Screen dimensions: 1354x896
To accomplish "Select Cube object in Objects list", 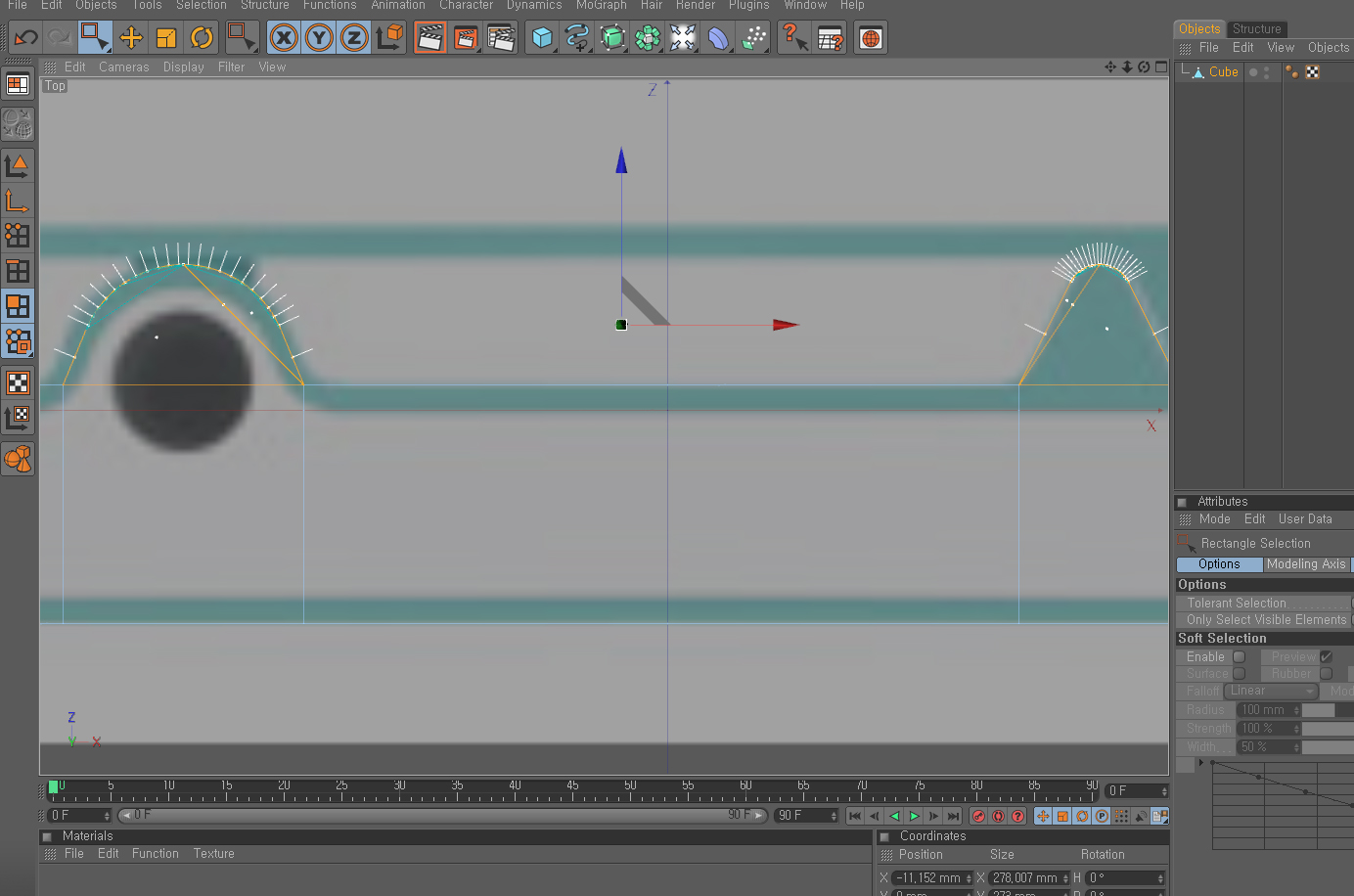I will (1223, 72).
